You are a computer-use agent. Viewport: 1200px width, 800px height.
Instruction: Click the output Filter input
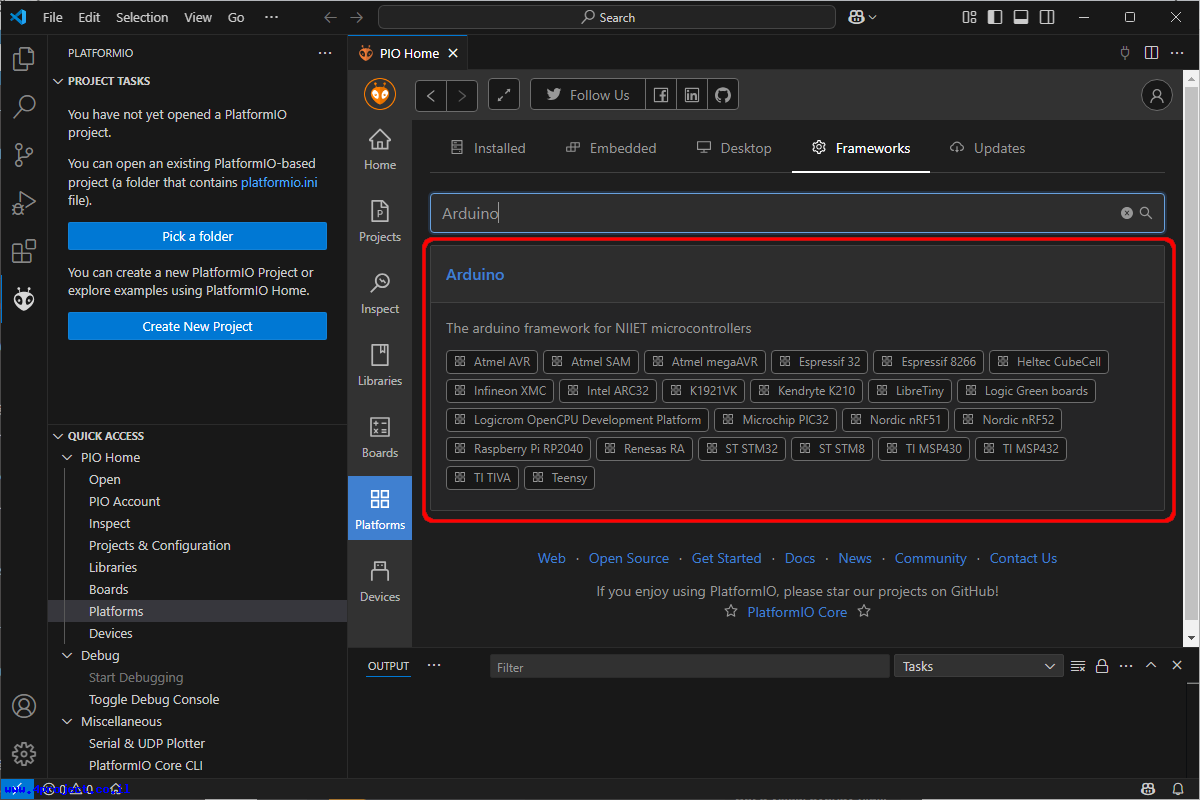point(690,667)
